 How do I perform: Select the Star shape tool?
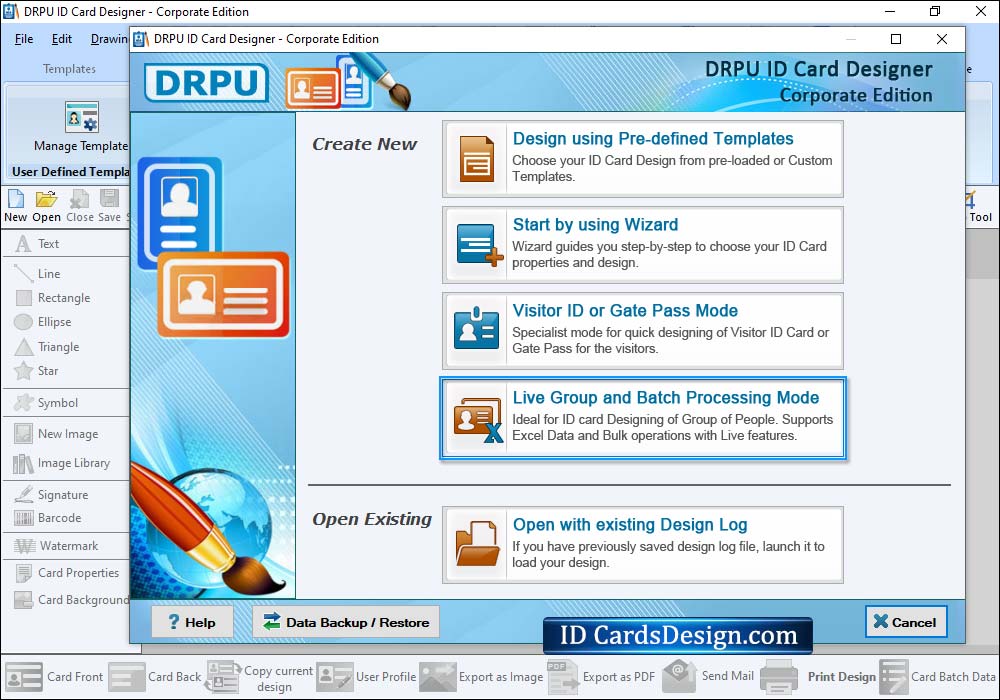36,370
